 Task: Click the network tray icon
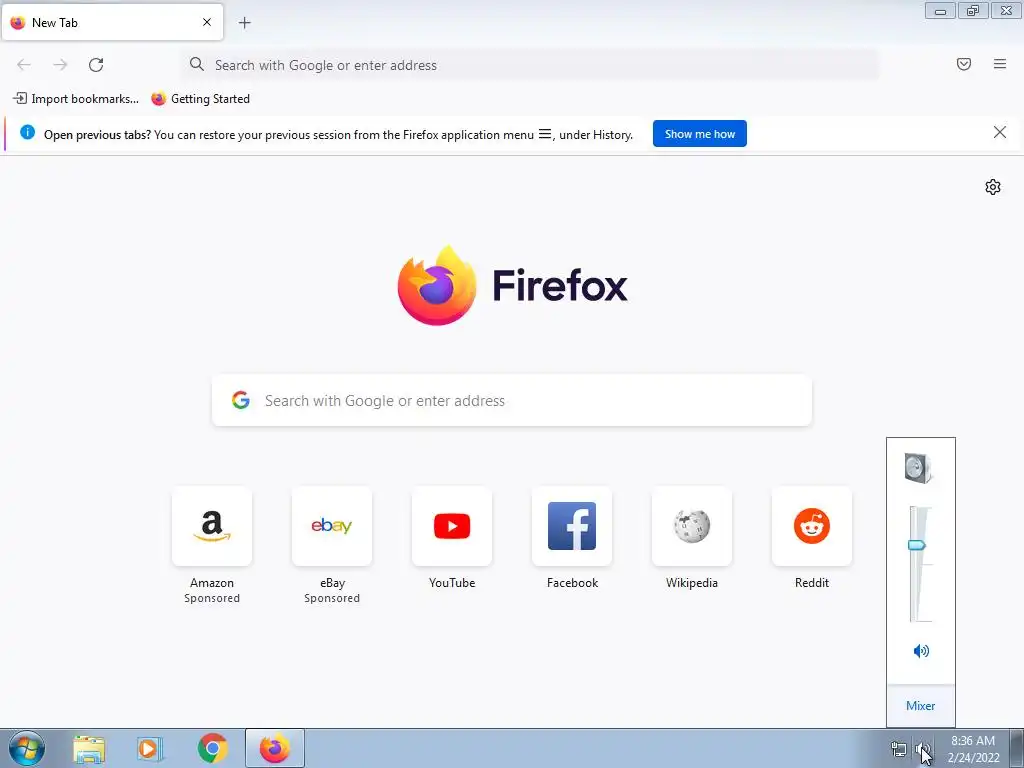899,750
